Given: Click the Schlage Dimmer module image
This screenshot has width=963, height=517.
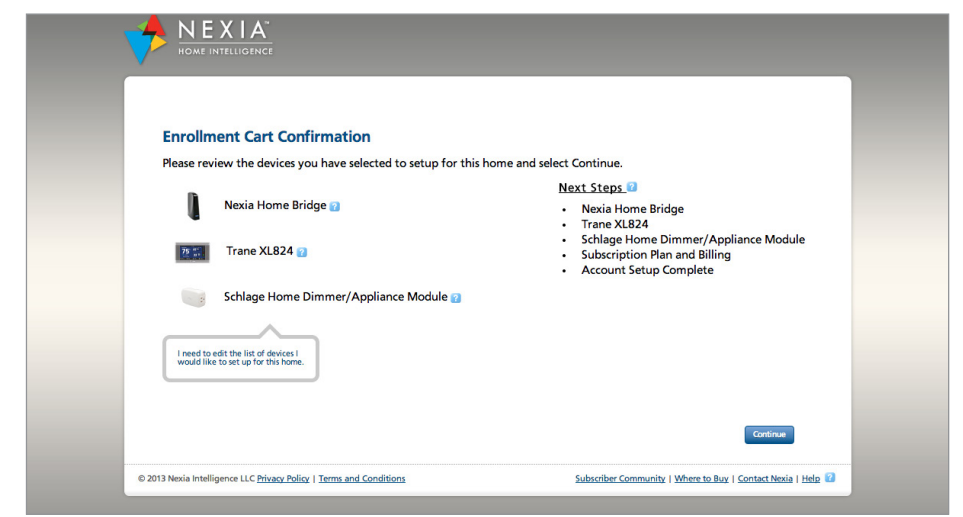Looking at the screenshot, I should point(193,297).
